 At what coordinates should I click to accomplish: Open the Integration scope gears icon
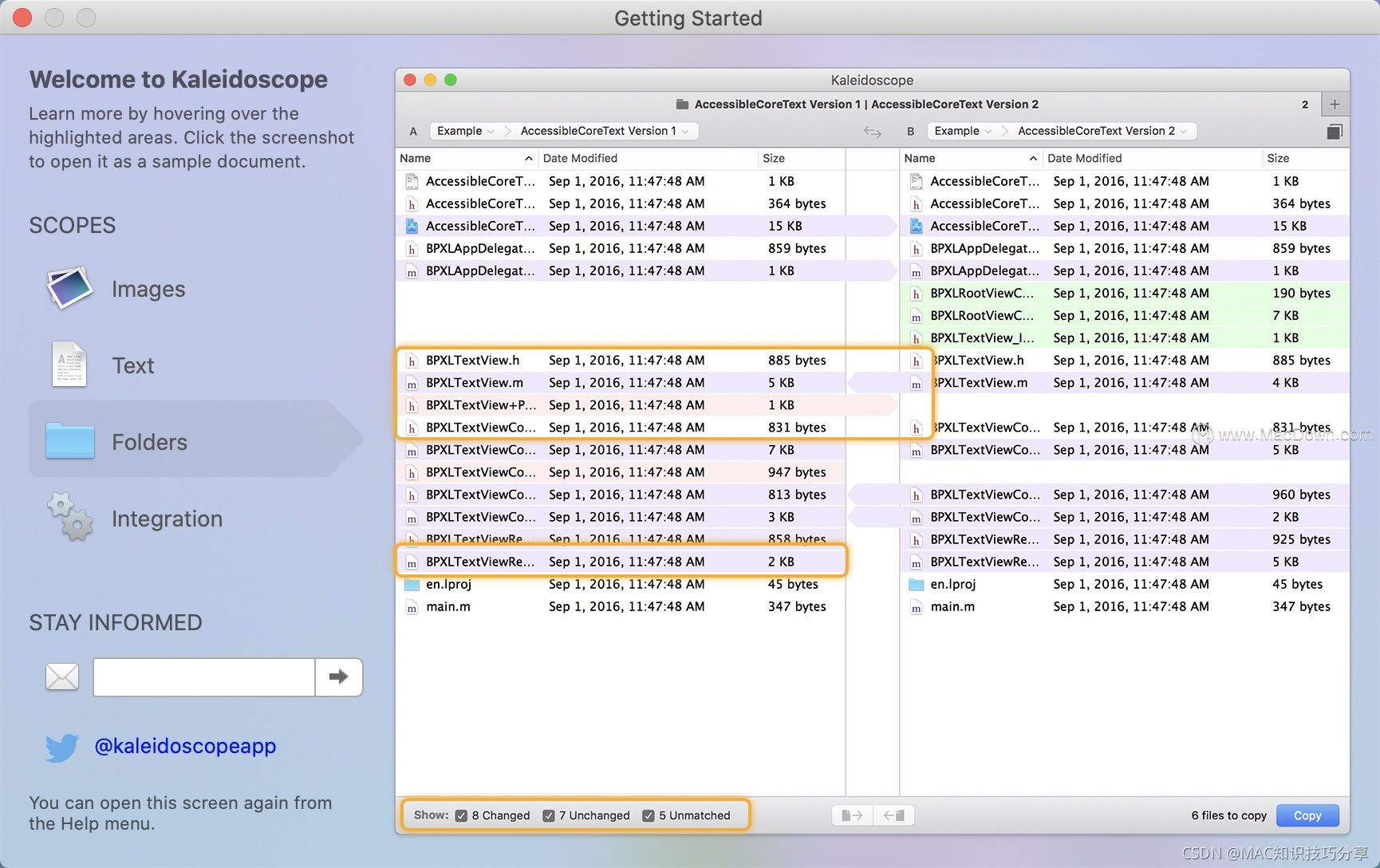pyautogui.click(x=70, y=518)
